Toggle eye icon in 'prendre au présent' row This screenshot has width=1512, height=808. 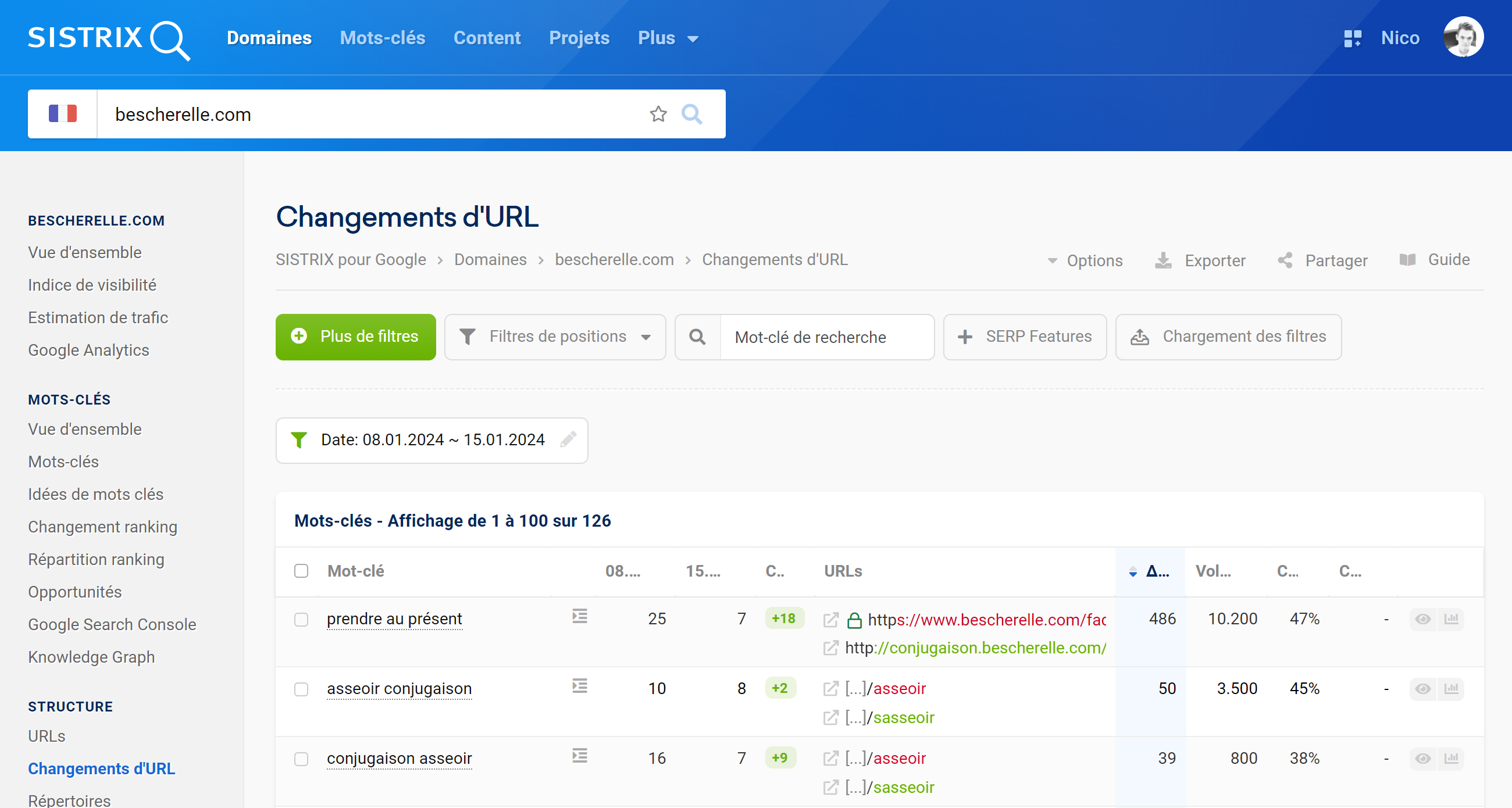click(x=1423, y=619)
